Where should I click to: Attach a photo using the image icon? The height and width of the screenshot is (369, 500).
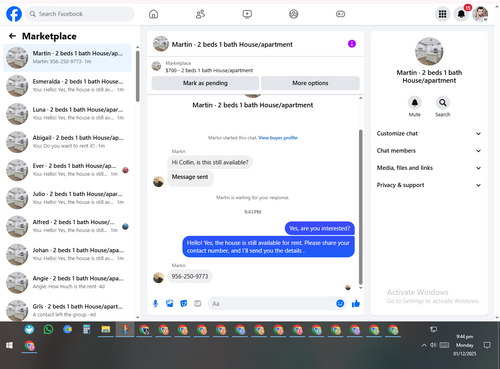coord(170,303)
